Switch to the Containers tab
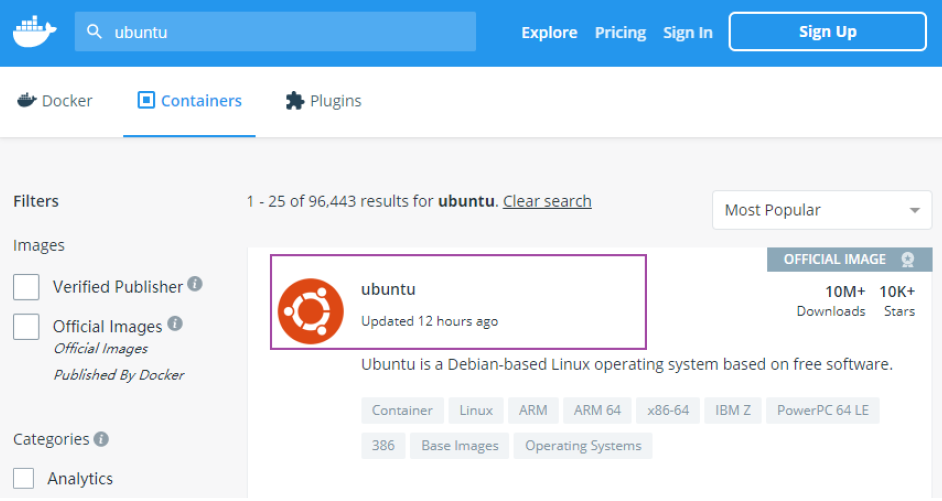 (189, 100)
